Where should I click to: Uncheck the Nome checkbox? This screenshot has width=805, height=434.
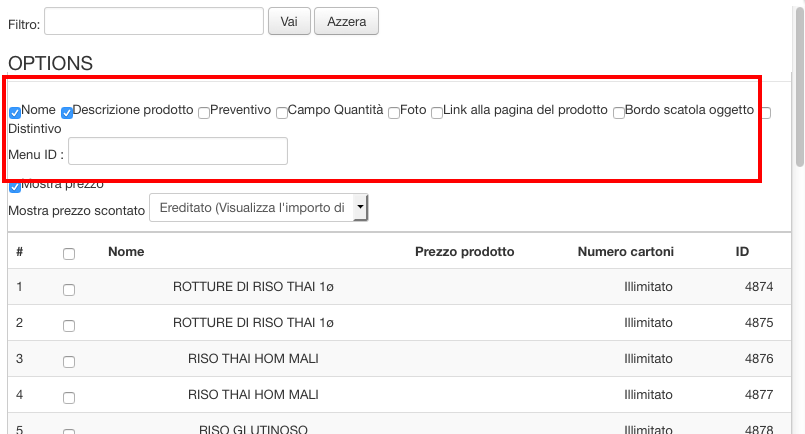click(15, 113)
